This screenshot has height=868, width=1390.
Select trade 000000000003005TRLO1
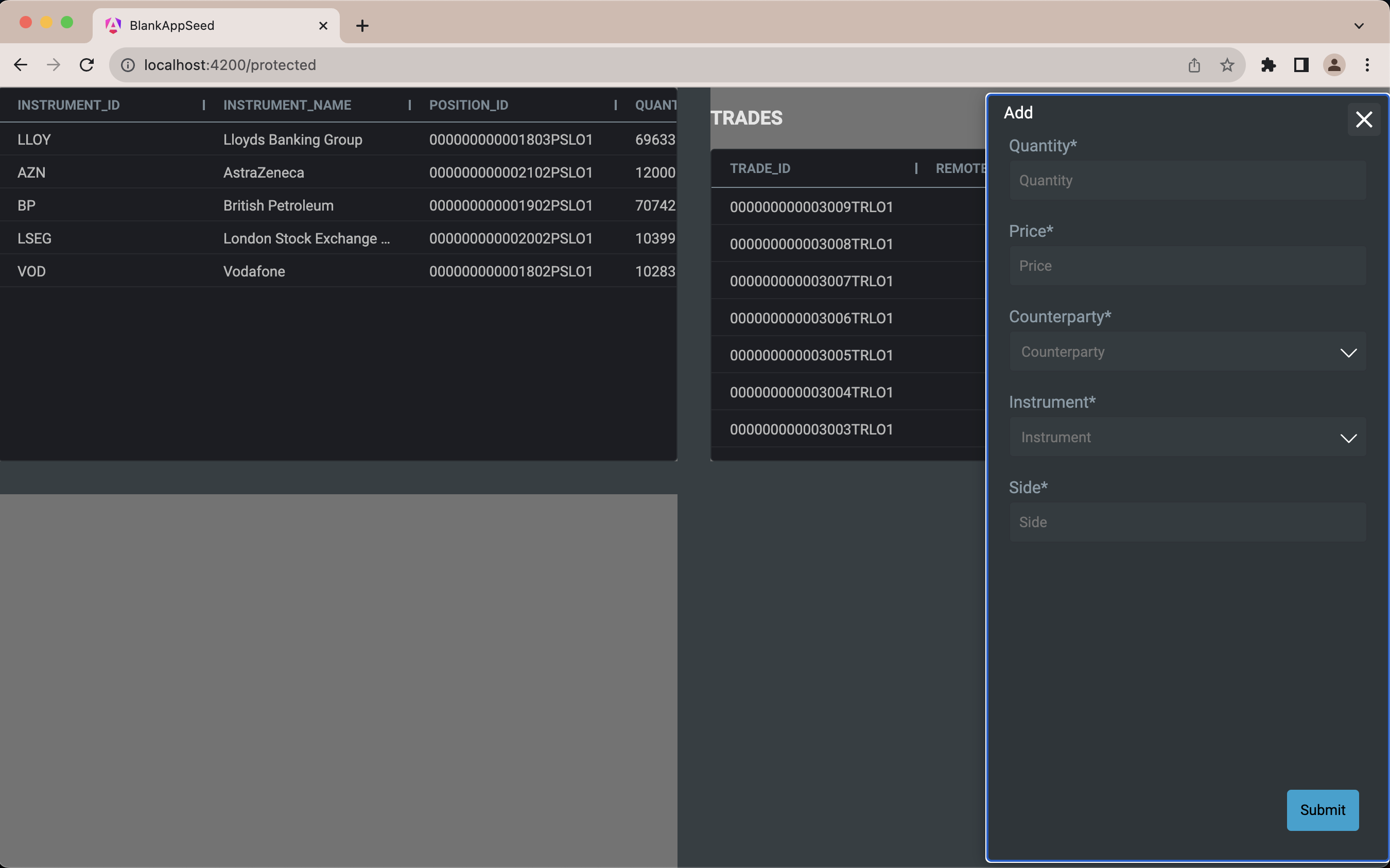(x=811, y=355)
